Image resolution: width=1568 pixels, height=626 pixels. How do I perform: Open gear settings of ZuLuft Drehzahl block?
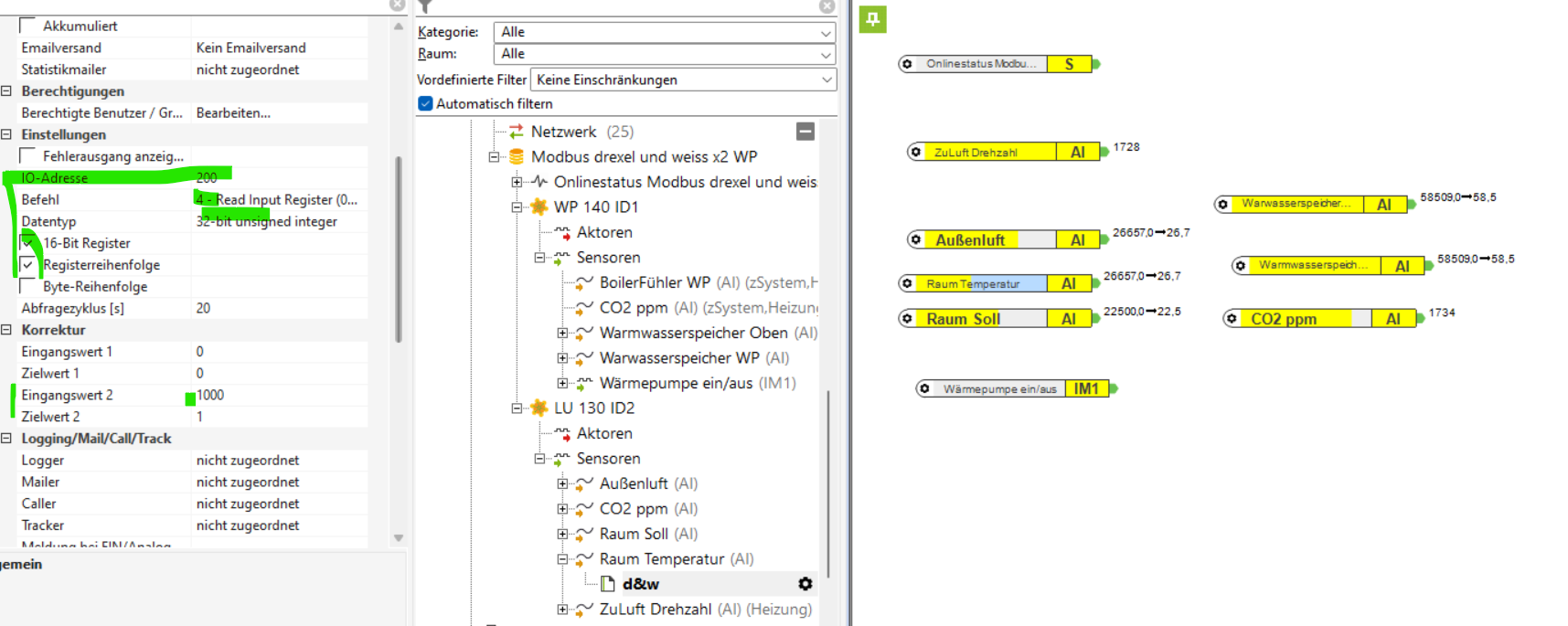coord(915,152)
